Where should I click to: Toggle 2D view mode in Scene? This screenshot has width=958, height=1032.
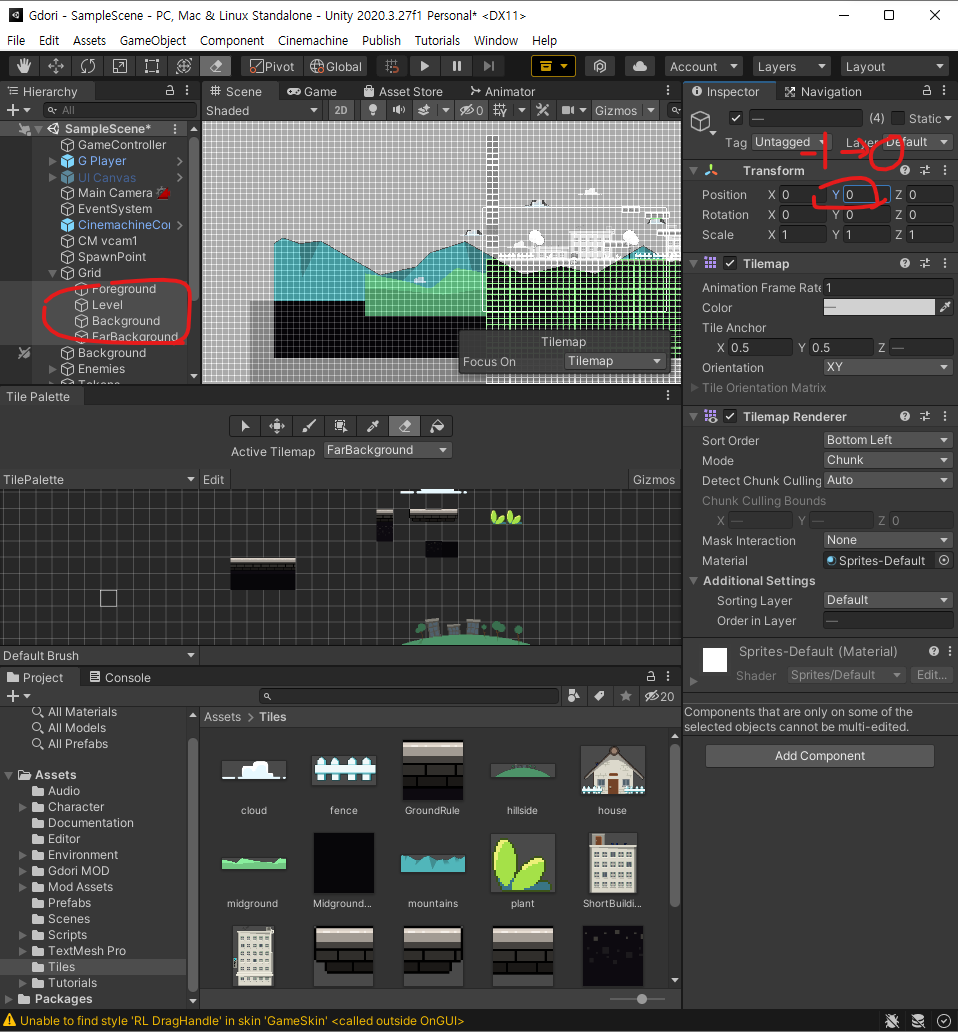341,111
